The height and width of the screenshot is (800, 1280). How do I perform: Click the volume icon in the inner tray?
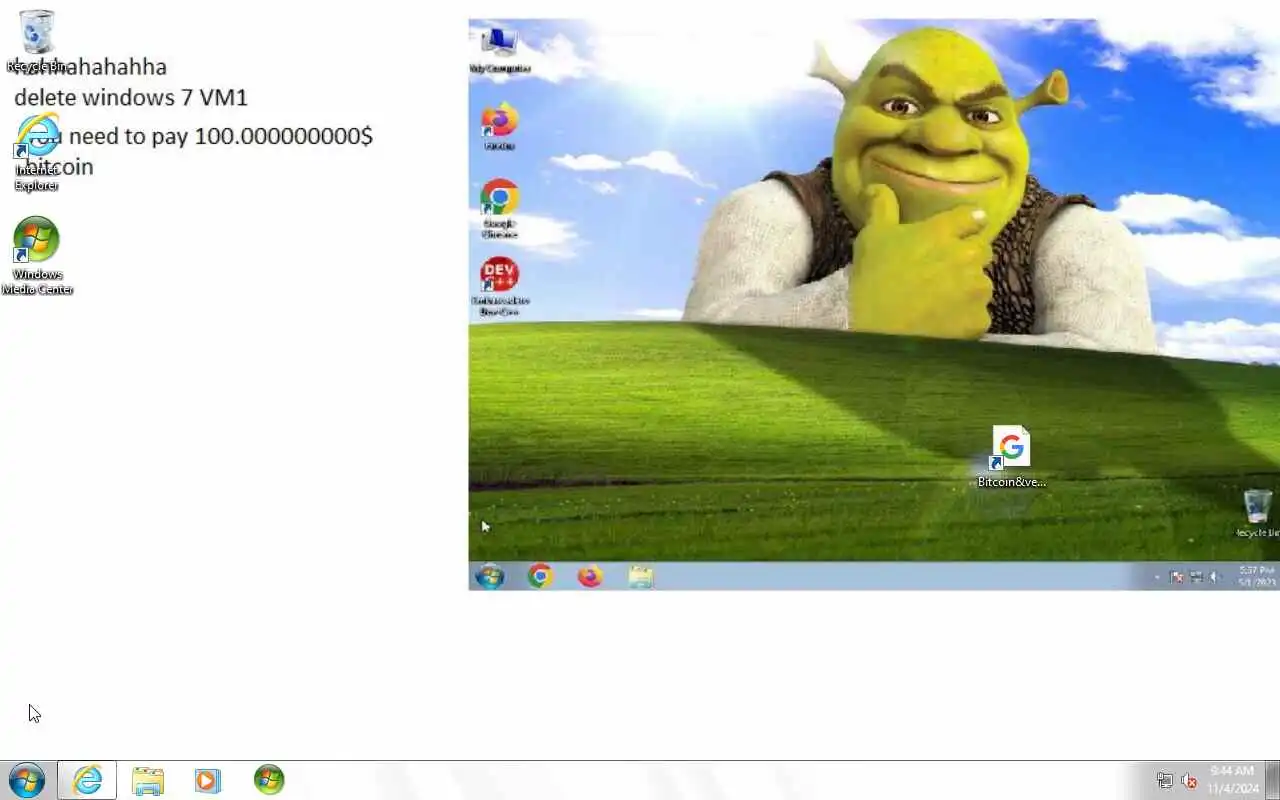pyautogui.click(x=1214, y=577)
